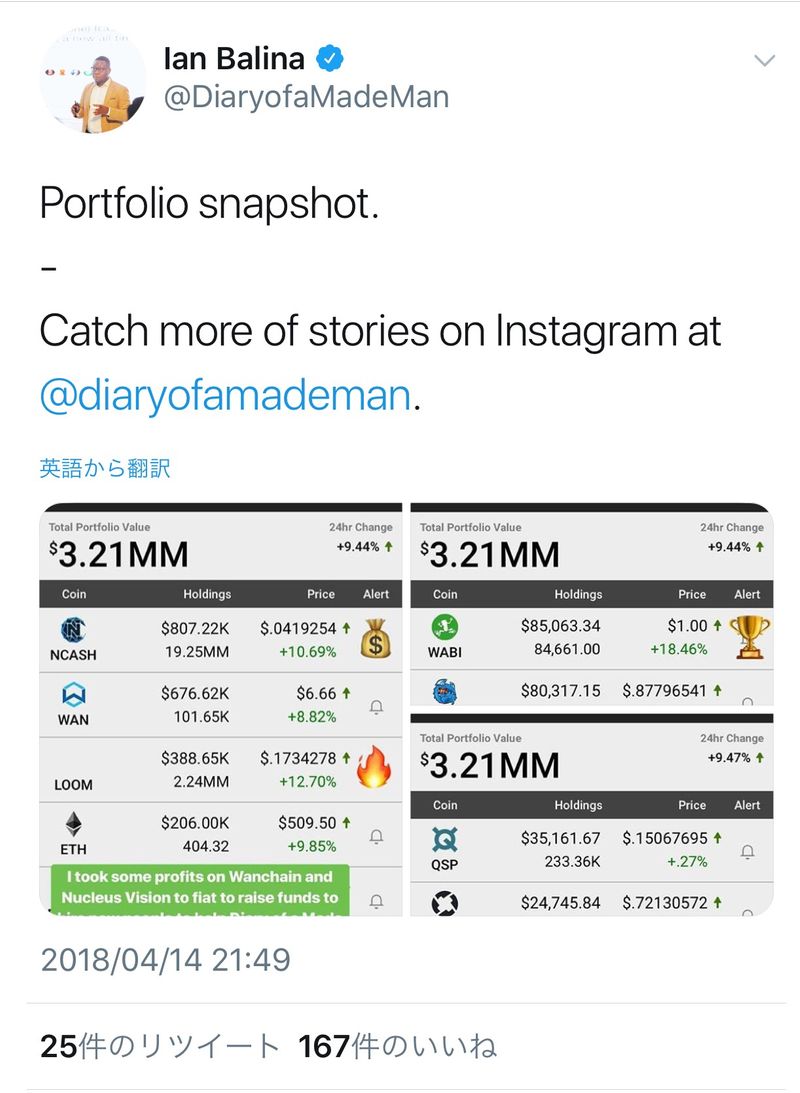View the 25 retweets list

click(x=160, y=1046)
